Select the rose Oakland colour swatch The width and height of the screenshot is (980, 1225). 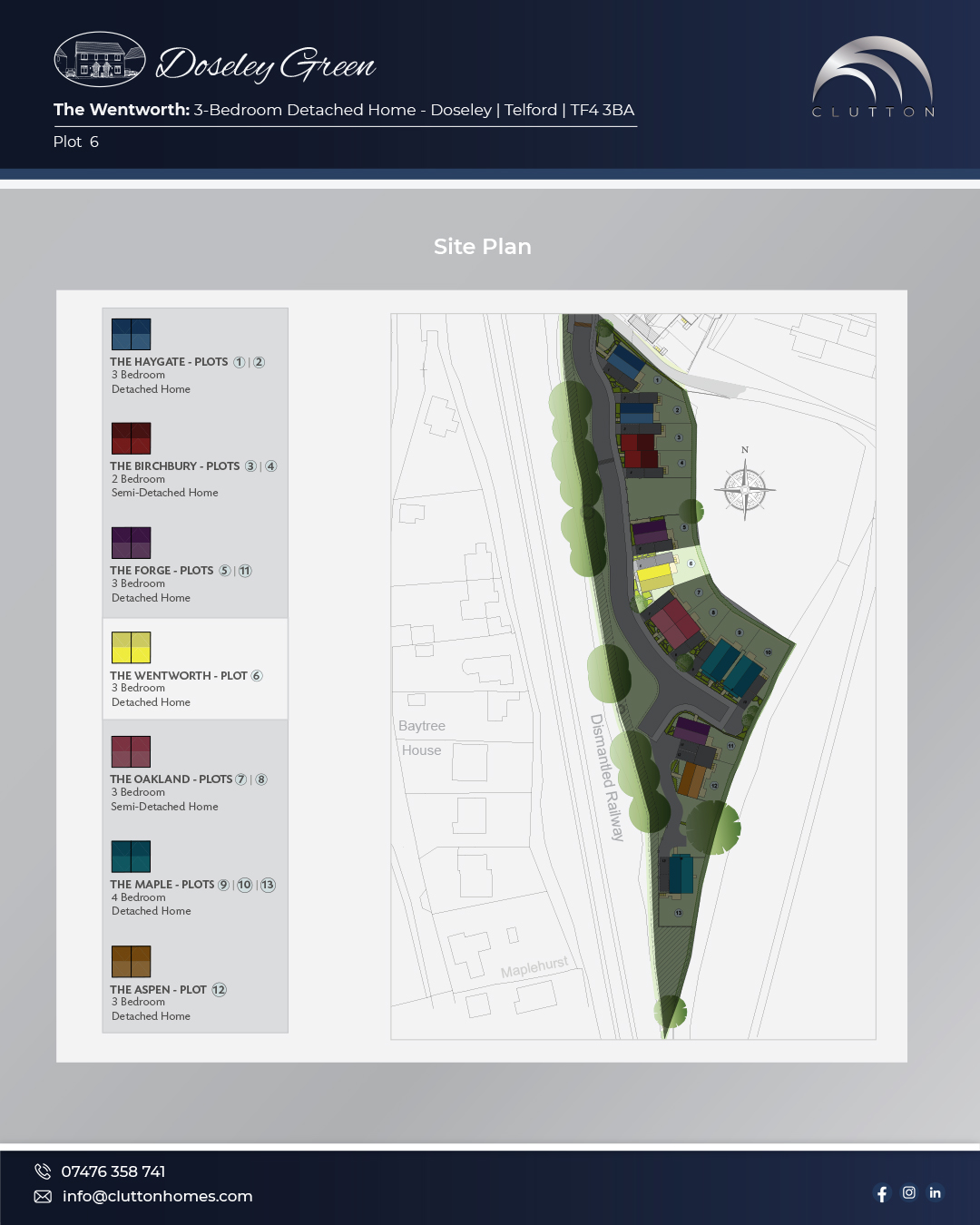pyautogui.click(x=132, y=752)
